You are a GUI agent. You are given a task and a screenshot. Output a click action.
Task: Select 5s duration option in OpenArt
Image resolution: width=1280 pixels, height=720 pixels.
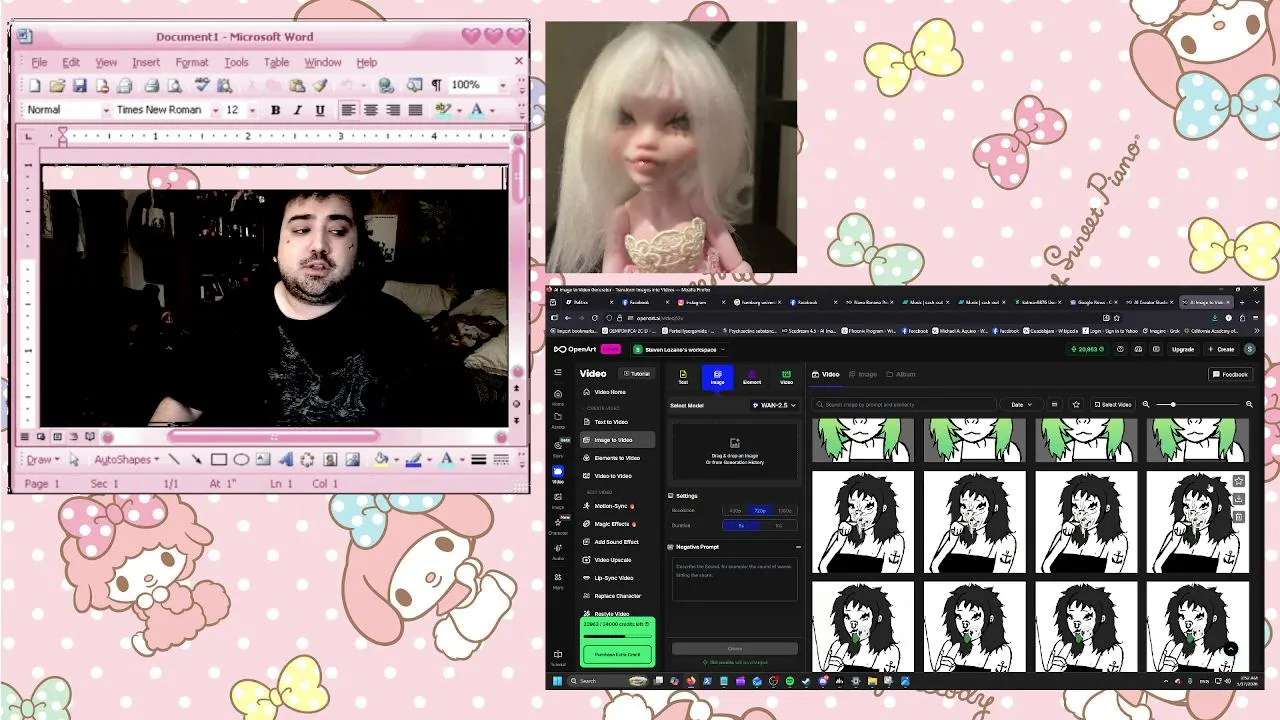coord(742,525)
